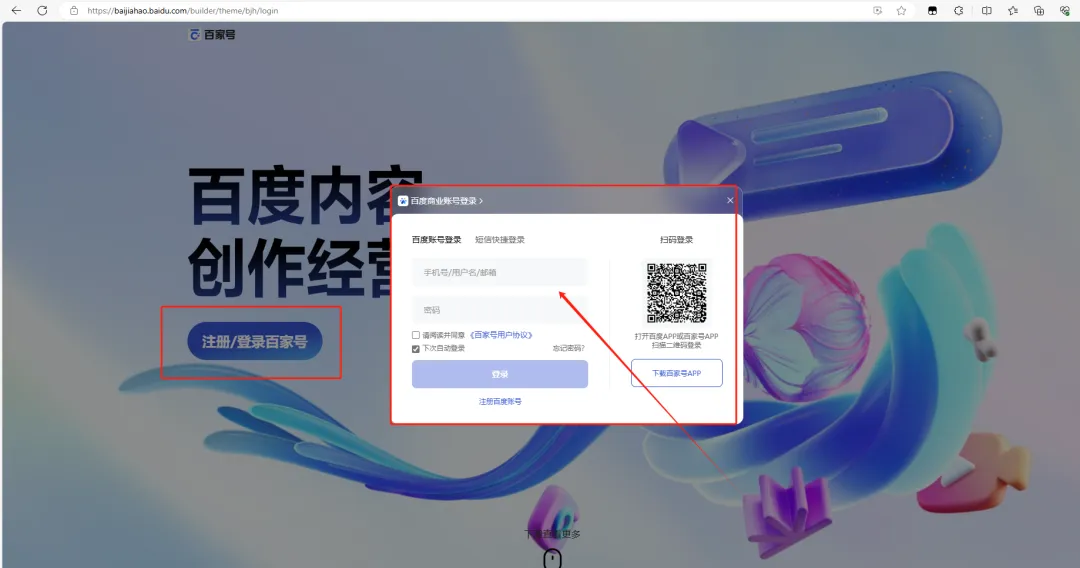
Task: Focus the 手机号/用户名/邮箱 input field
Action: [x=499, y=273]
